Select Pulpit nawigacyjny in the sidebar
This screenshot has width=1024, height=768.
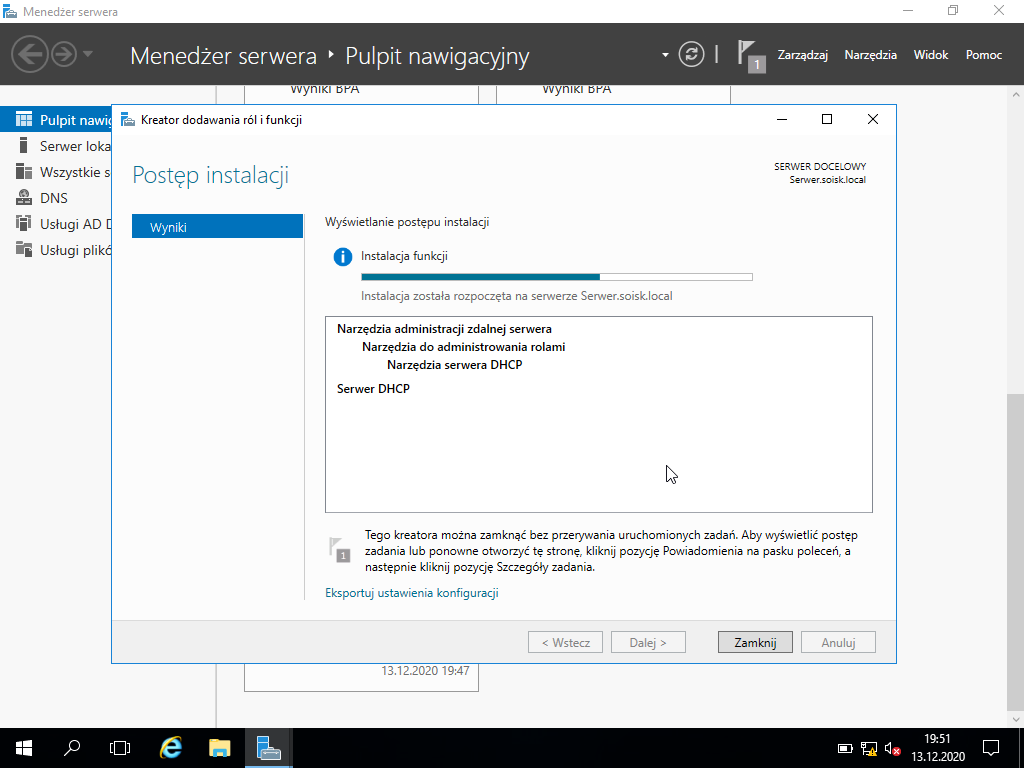click(56, 120)
